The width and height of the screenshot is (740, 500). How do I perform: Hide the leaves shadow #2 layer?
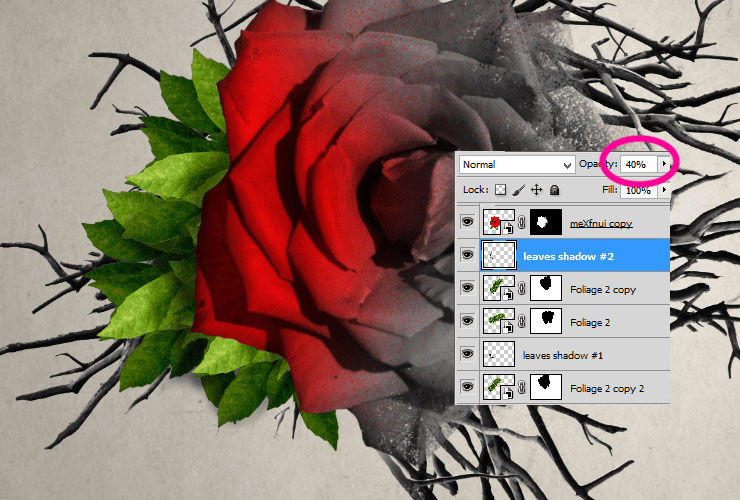click(468, 255)
